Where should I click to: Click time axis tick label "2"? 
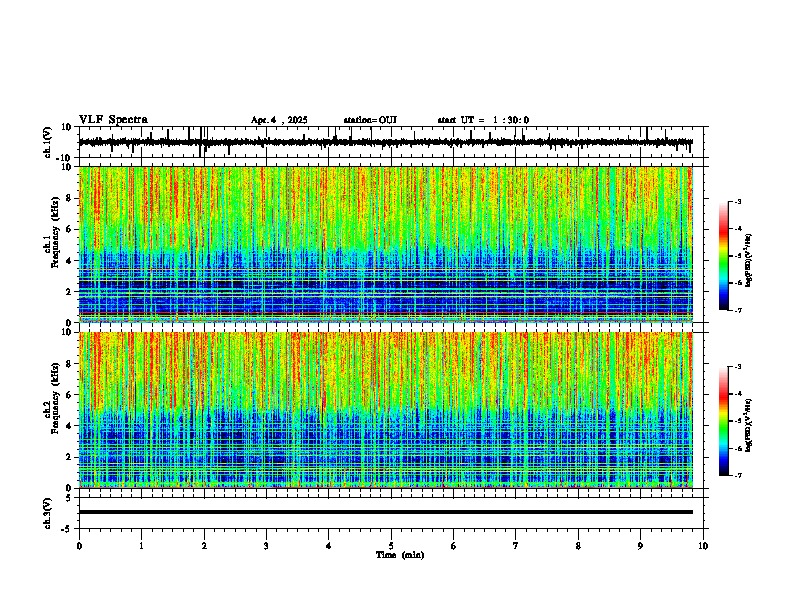[x=204, y=546]
